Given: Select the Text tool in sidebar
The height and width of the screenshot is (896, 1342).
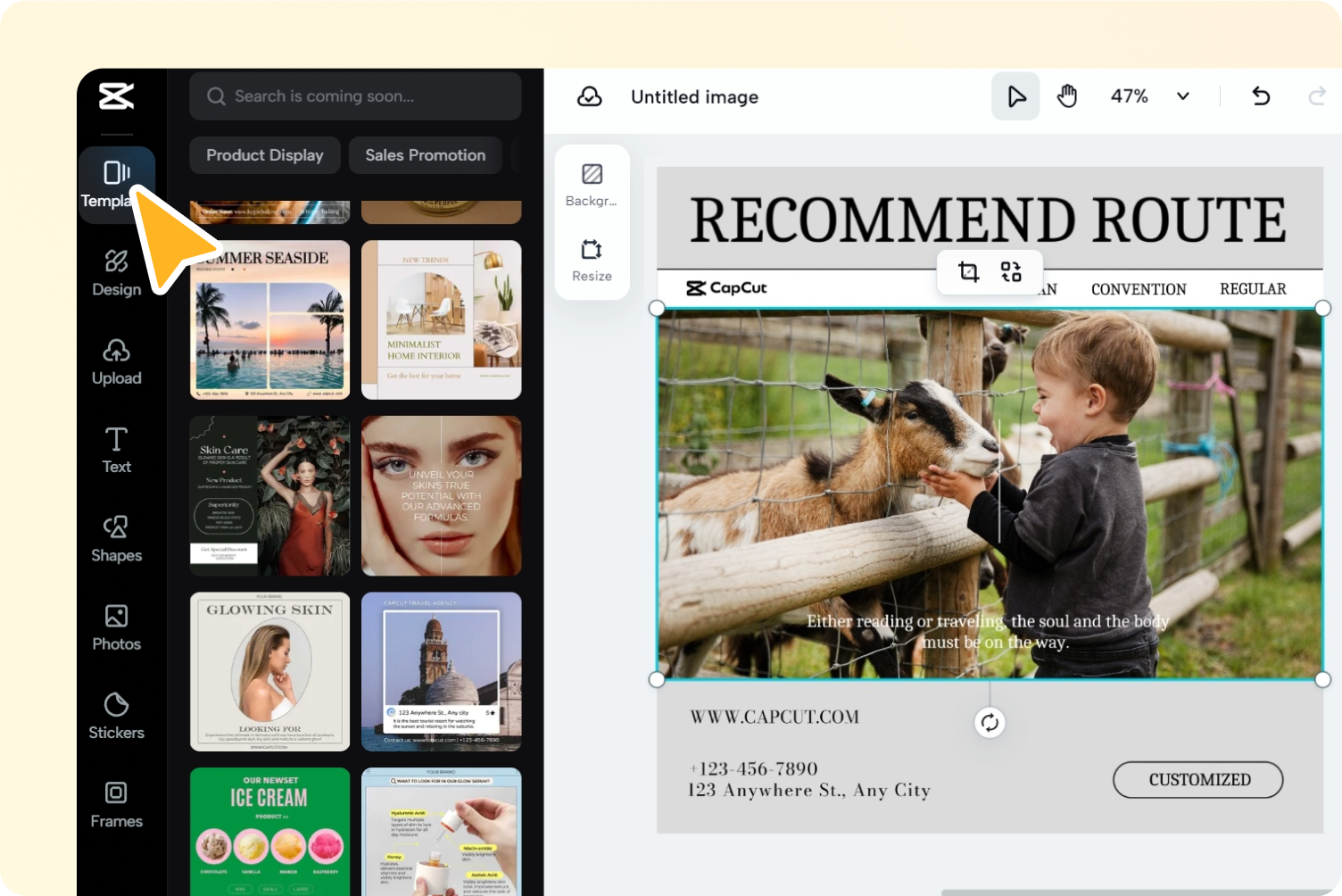Looking at the screenshot, I should pos(117,450).
